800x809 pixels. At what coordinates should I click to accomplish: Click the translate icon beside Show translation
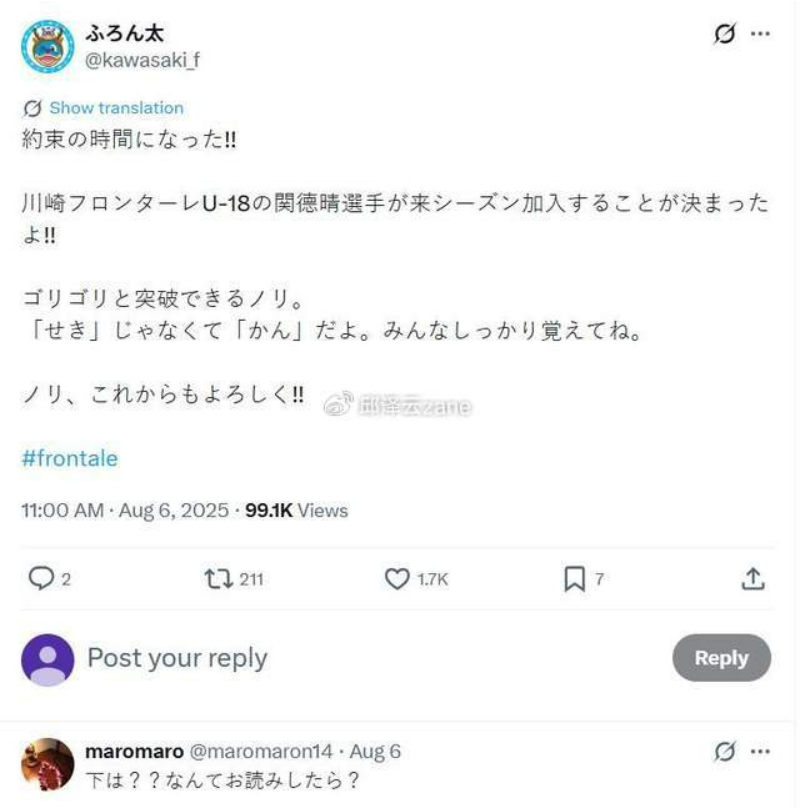click(x=32, y=108)
